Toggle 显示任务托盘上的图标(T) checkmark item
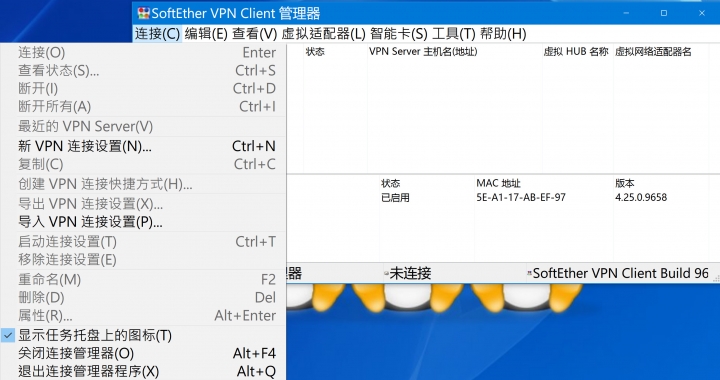Image resolution: width=720 pixels, height=380 pixels. (x=143, y=335)
